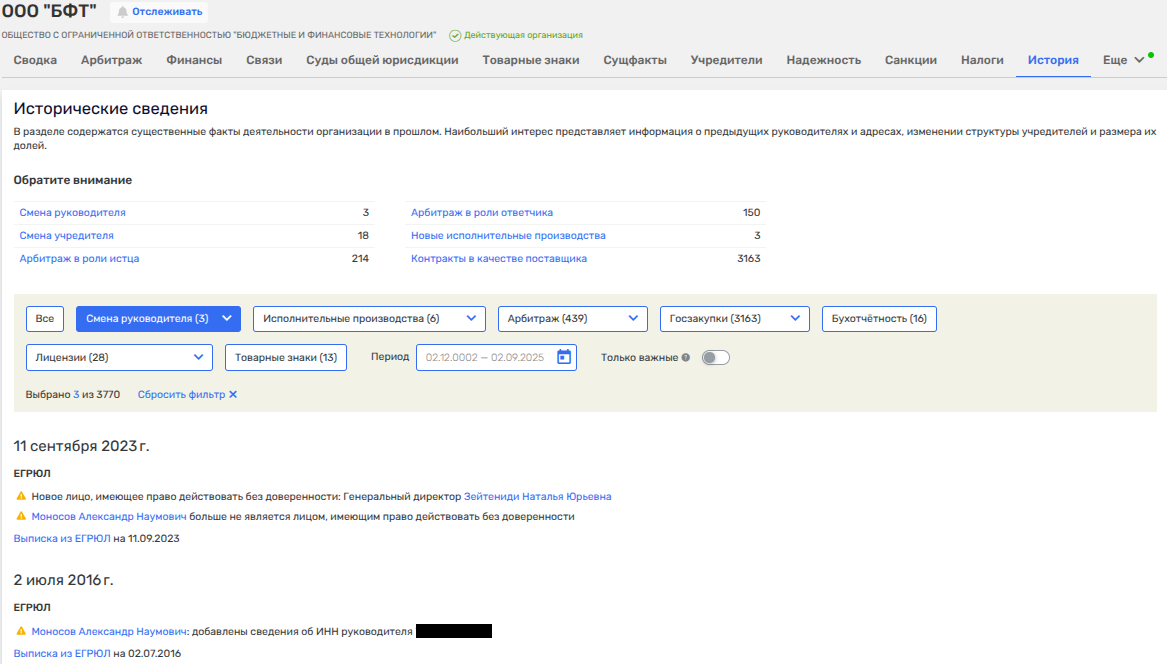The width and height of the screenshot is (1167, 664).
Task: Switch to the Финансы tab
Action: 194,60
